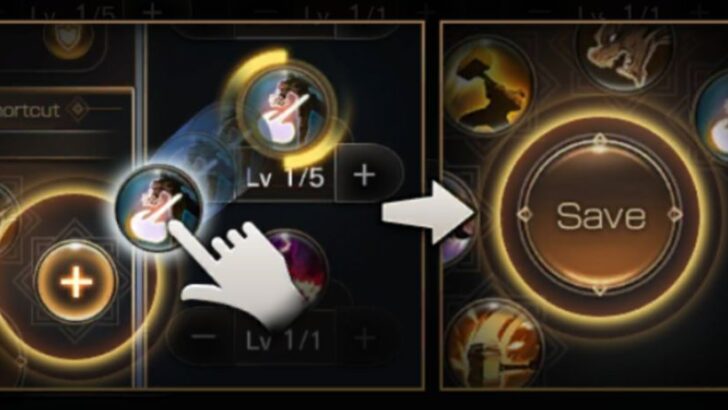Click the Lv 1/1 level label
728x410 pixels.
point(282,341)
